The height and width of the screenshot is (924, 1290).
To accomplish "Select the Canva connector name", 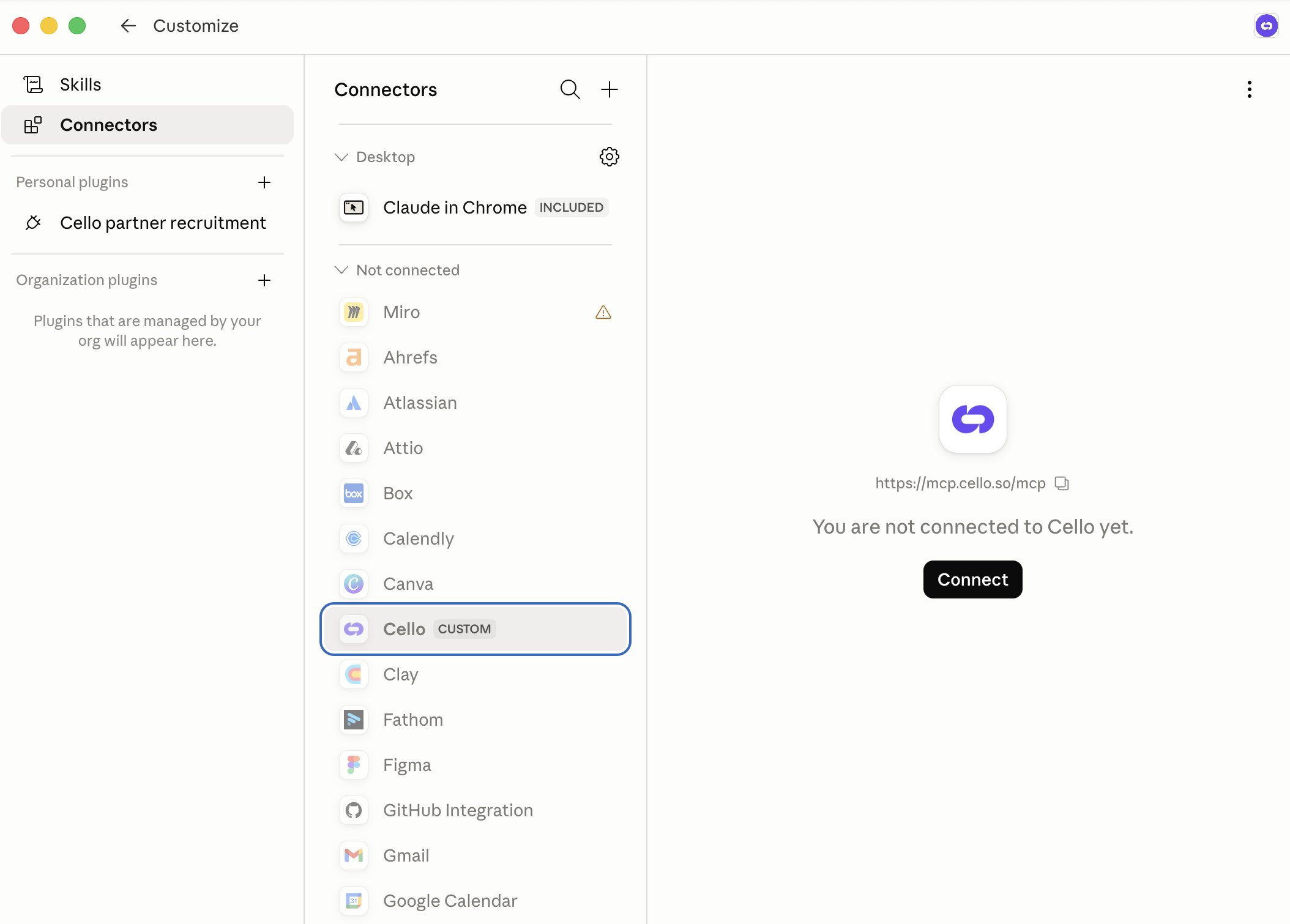I will (408, 584).
